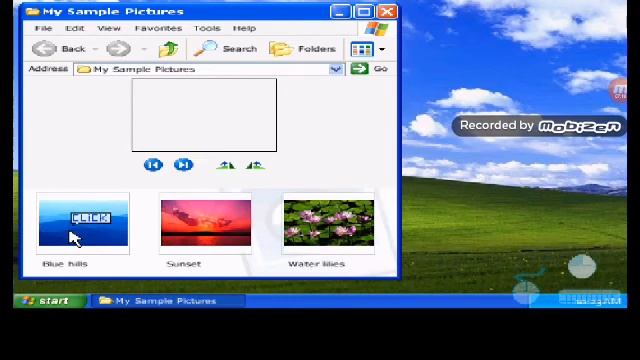Click the system tray clock
The height and width of the screenshot is (360, 640).
[x=598, y=301]
